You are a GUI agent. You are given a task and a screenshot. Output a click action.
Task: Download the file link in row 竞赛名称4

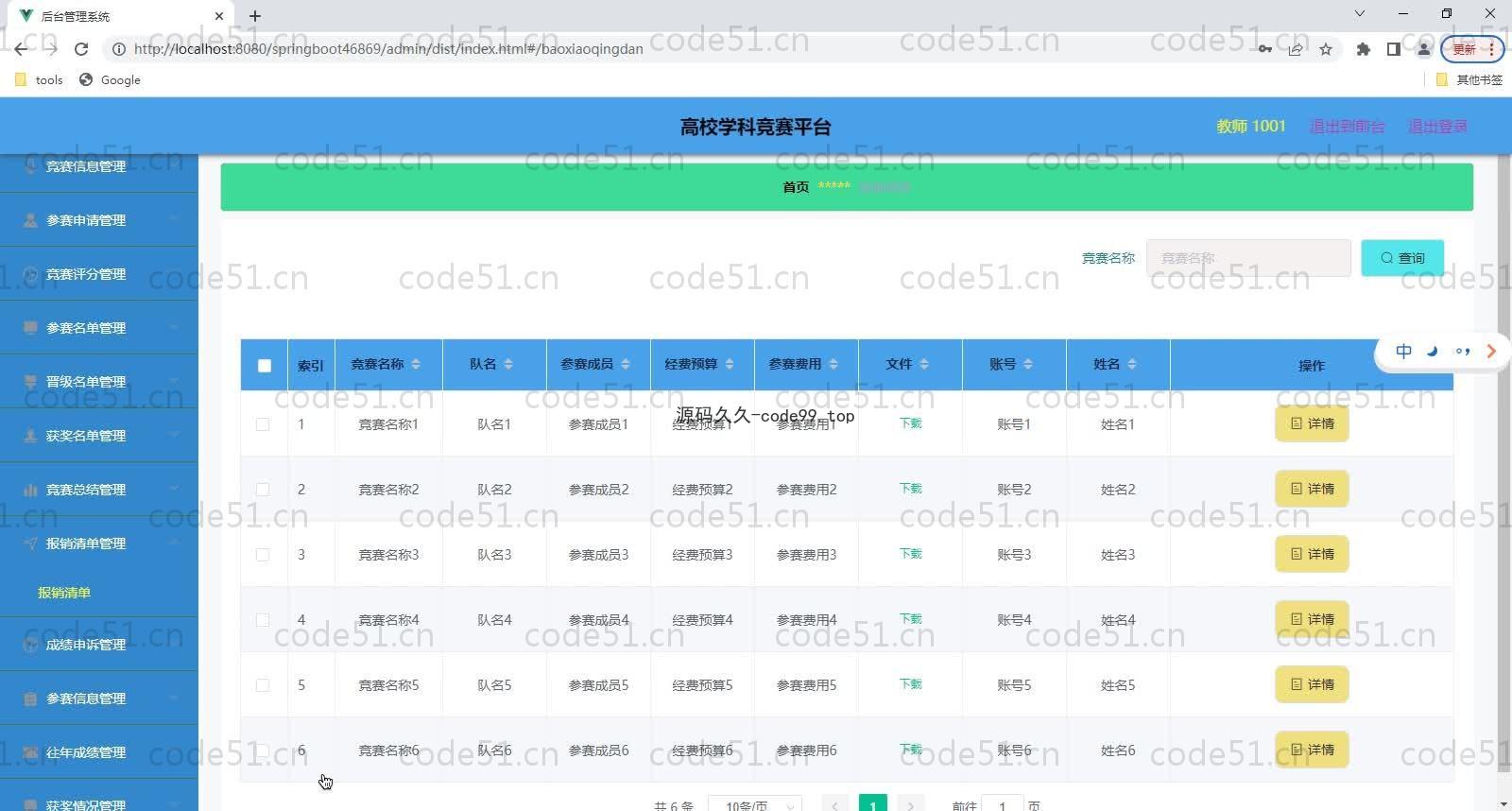[910, 619]
